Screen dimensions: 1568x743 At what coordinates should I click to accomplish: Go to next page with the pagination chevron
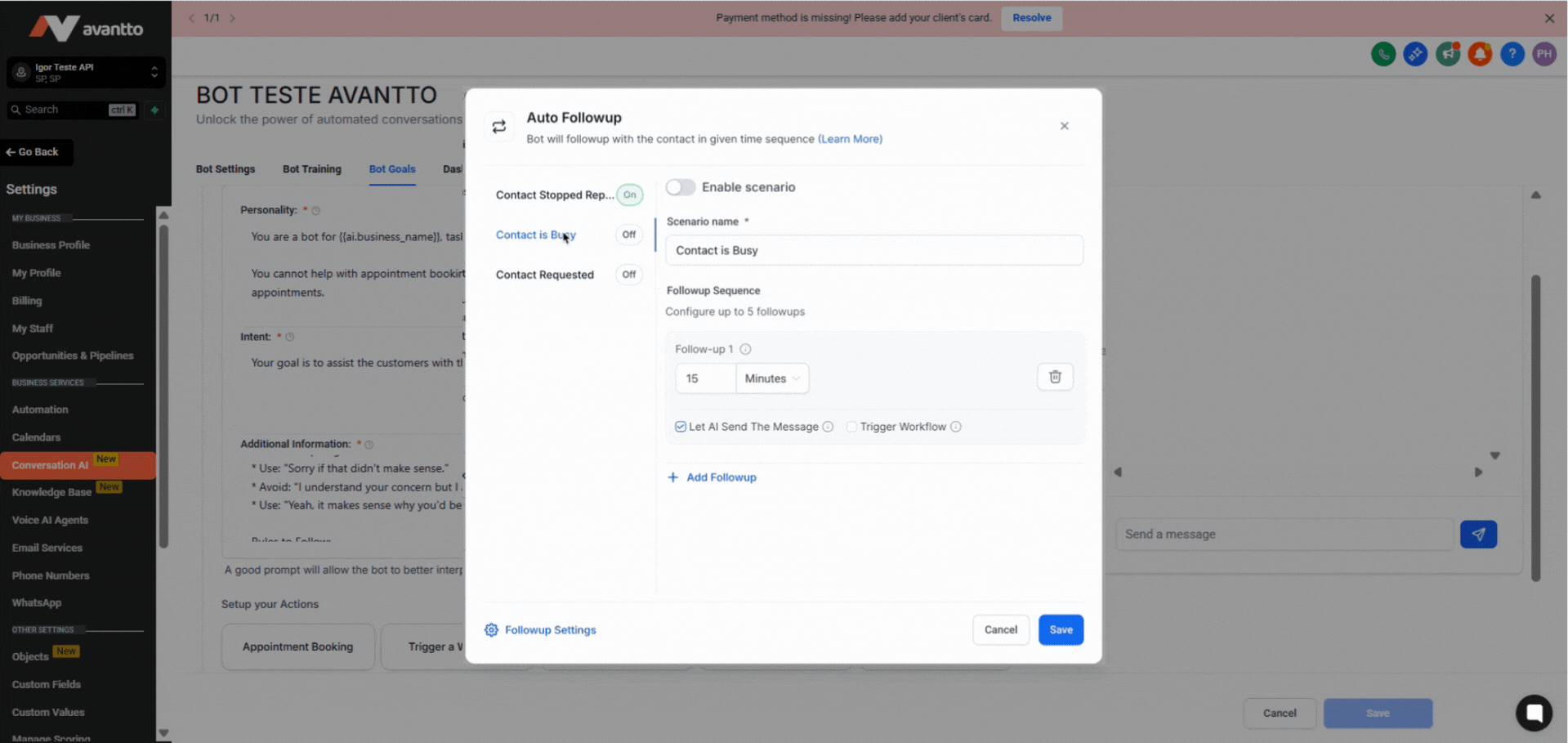coord(232,18)
